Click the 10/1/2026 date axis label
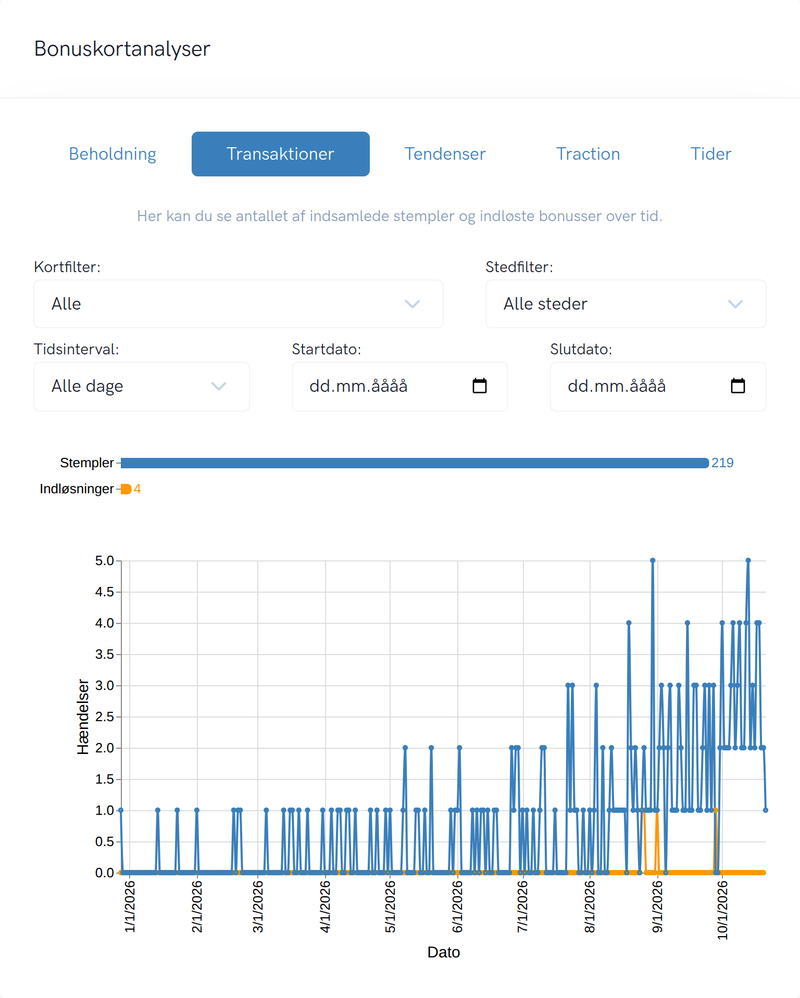800x998 pixels. [722, 910]
